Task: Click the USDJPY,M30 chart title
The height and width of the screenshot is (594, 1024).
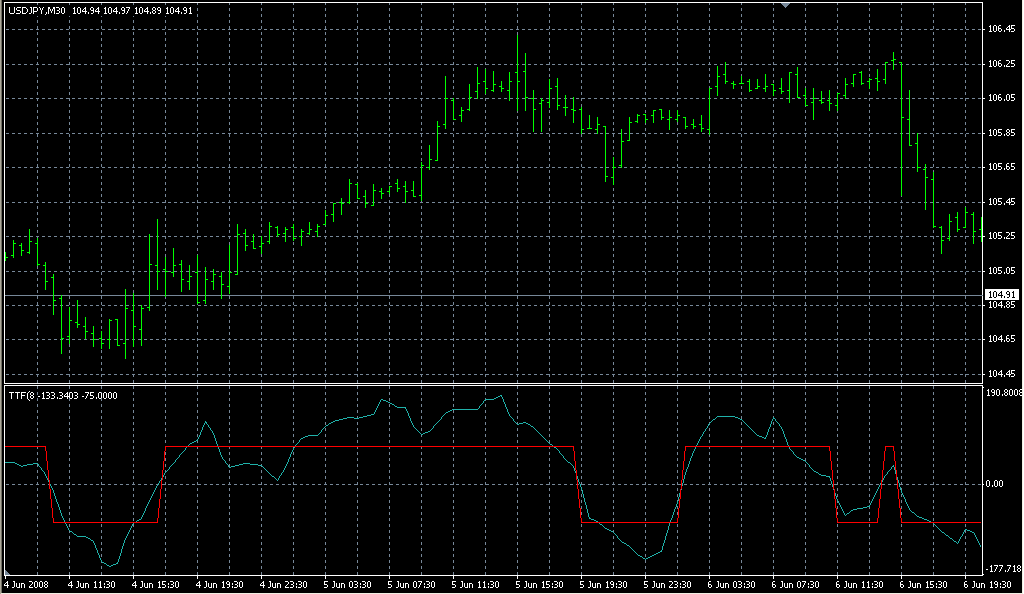Action: pos(37,11)
